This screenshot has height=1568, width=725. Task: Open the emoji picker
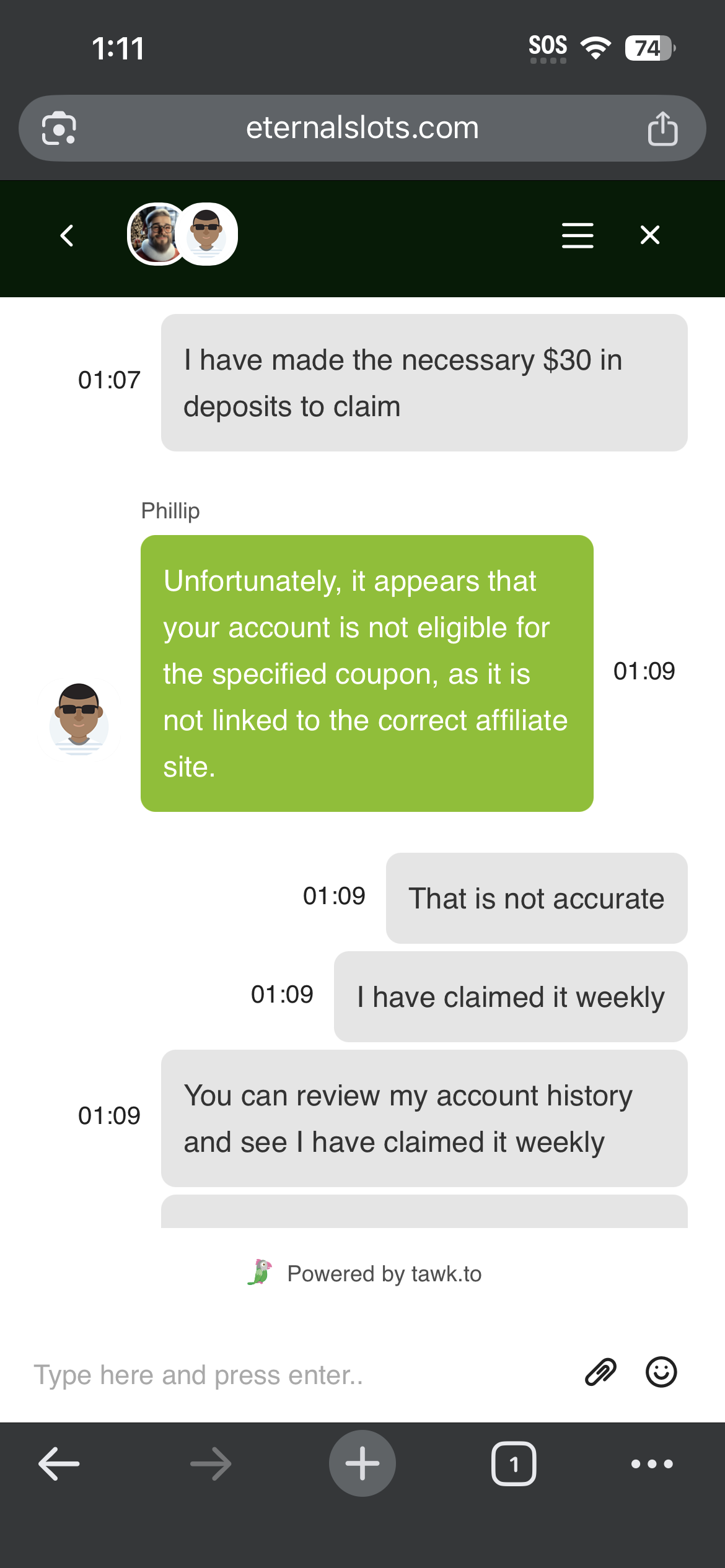click(661, 1372)
